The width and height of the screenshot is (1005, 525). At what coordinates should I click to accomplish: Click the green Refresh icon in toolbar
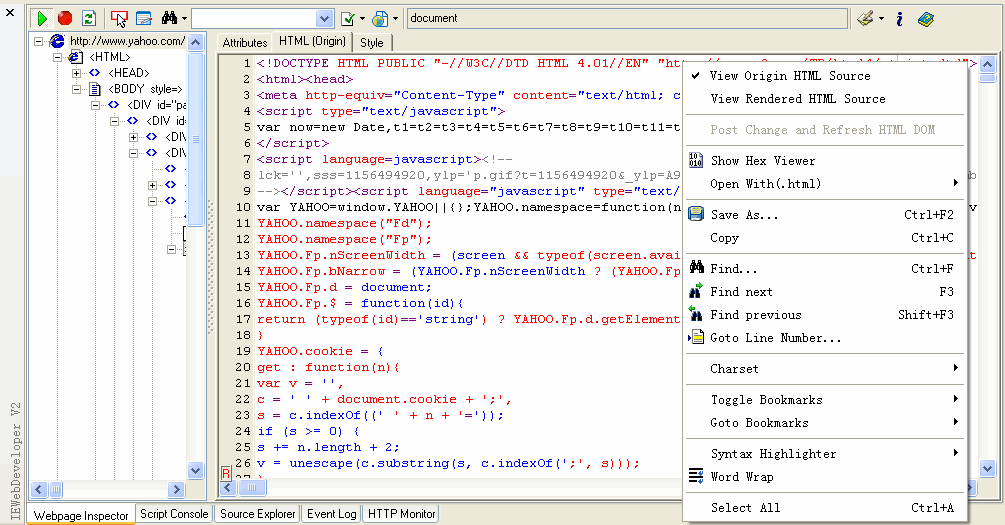tap(88, 18)
